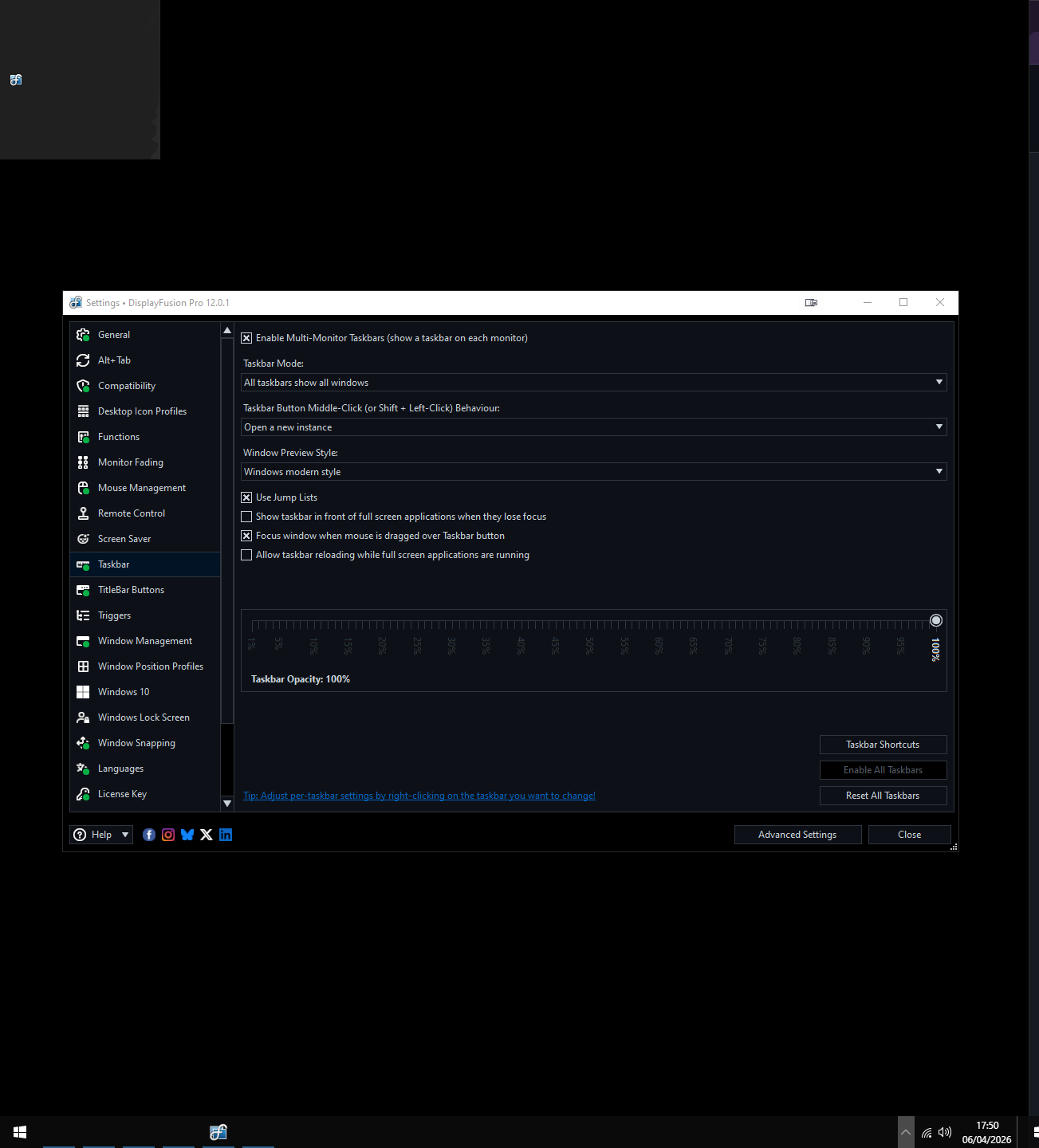1039x1148 pixels.
Task: Click the Taskbar Opacity slider handle
Action: pyautogui.click(x=936, y=620)
